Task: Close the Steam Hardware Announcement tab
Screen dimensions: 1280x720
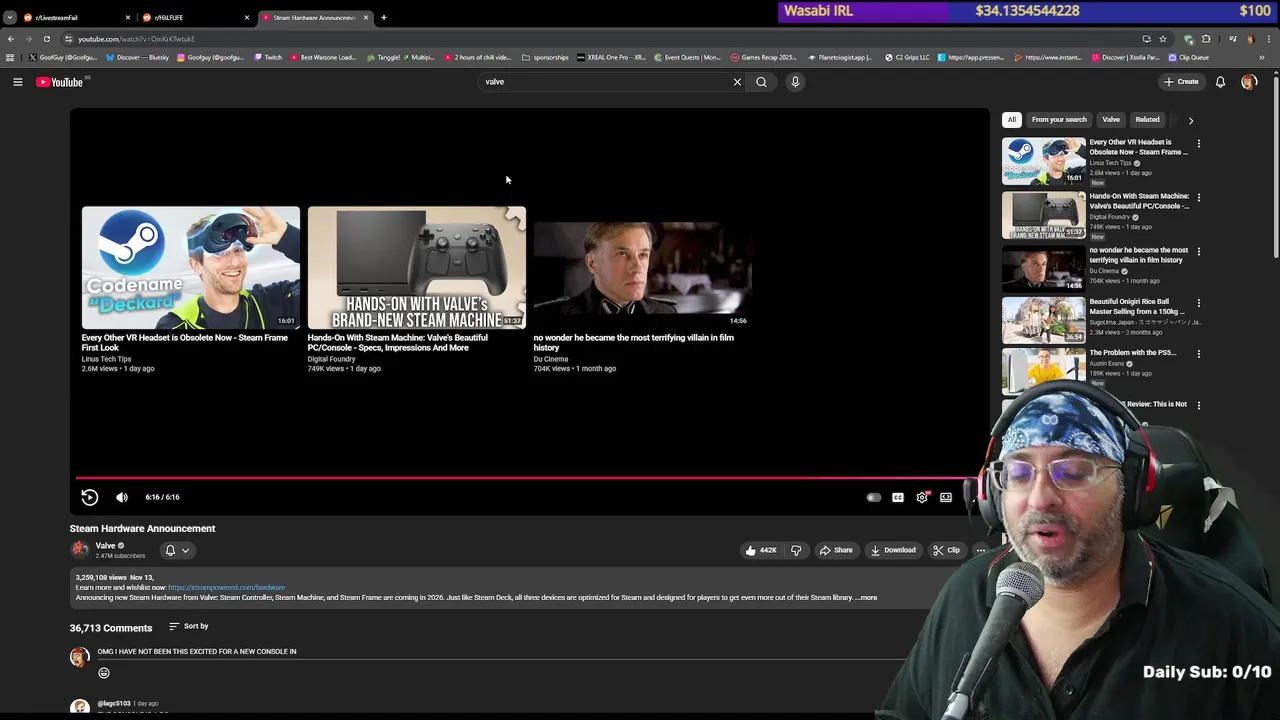Action: point(366,17)
